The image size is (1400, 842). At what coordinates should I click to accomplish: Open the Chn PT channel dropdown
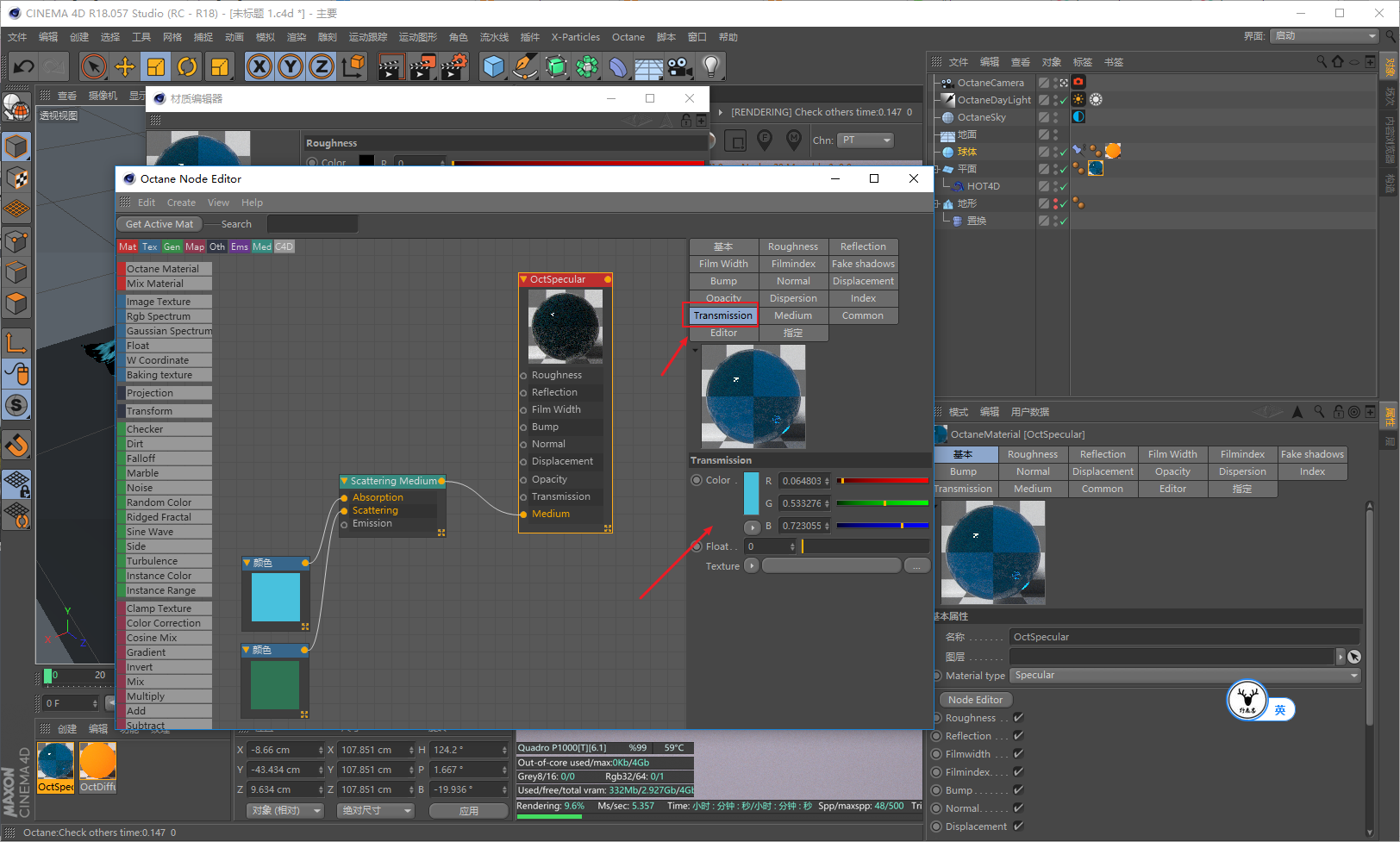[866, 140]
